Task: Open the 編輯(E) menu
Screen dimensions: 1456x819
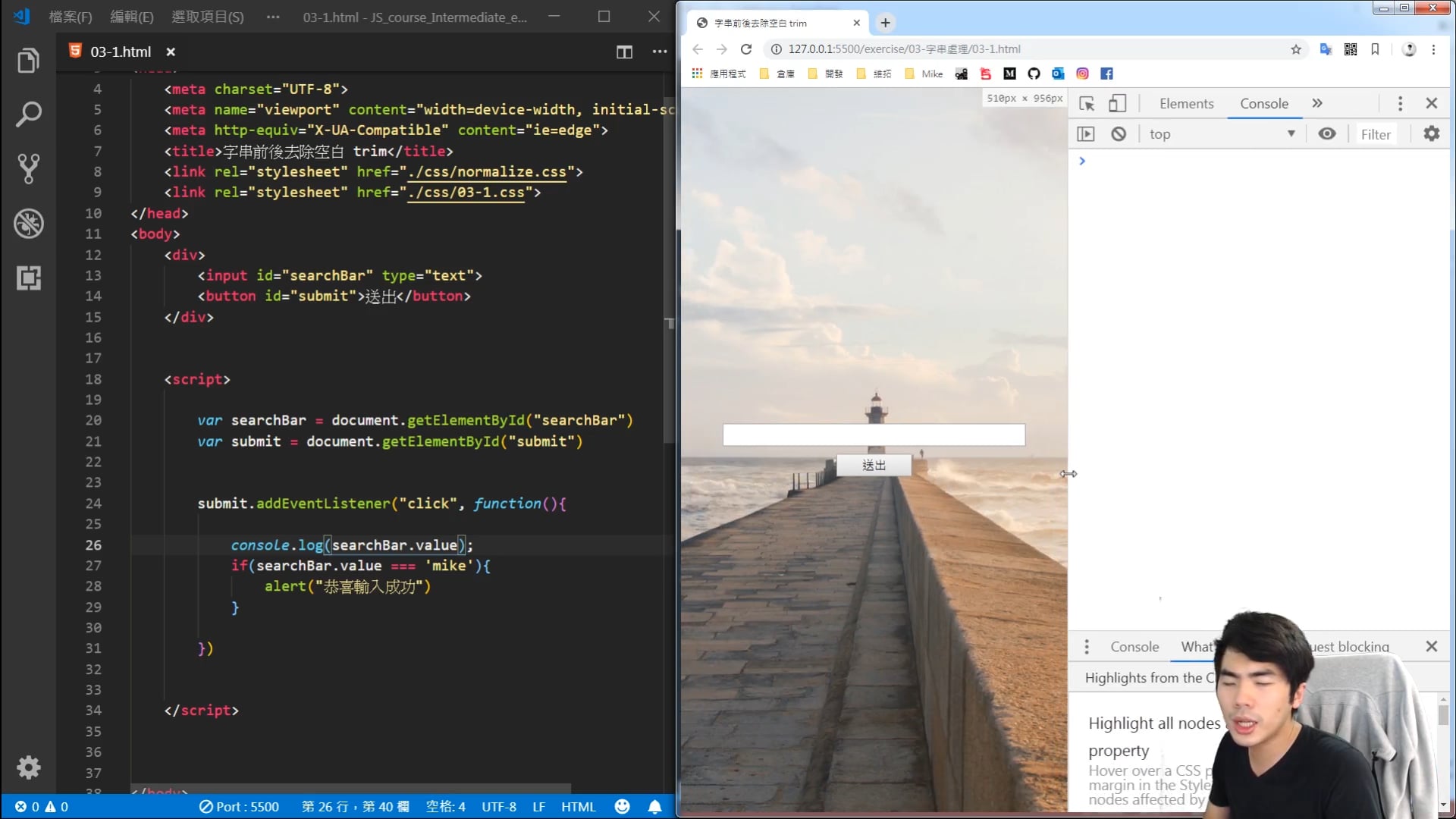Action: tap(131, 17)
